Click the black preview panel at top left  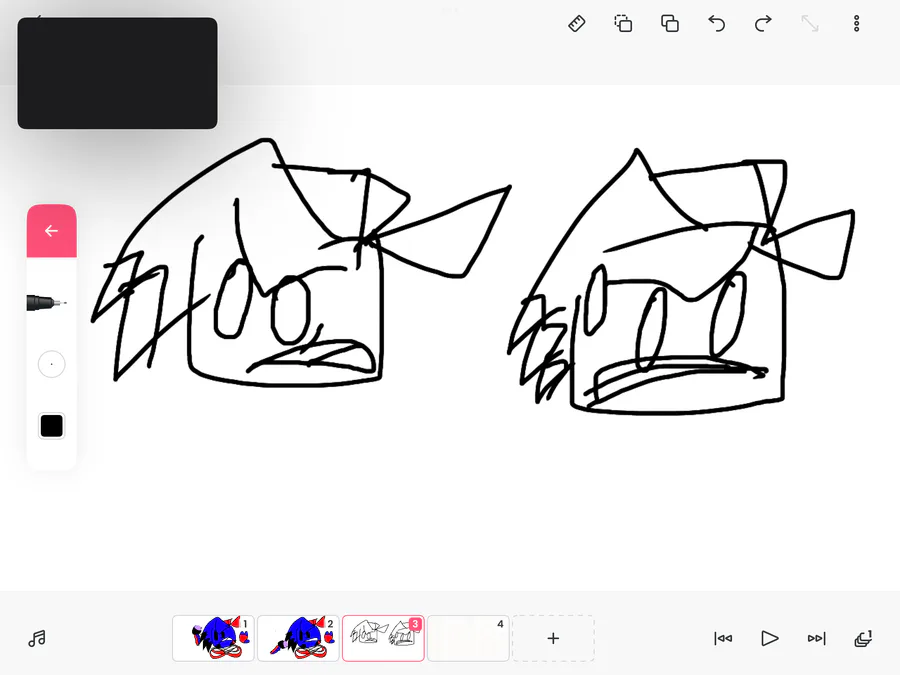click(118, 73)
